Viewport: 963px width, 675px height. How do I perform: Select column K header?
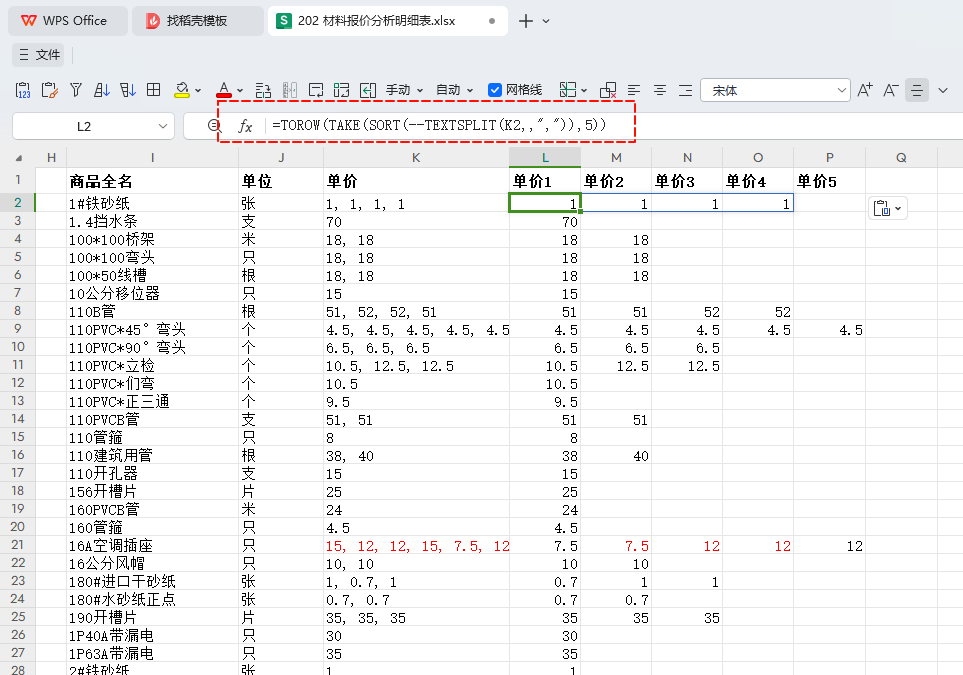[416, 158]
